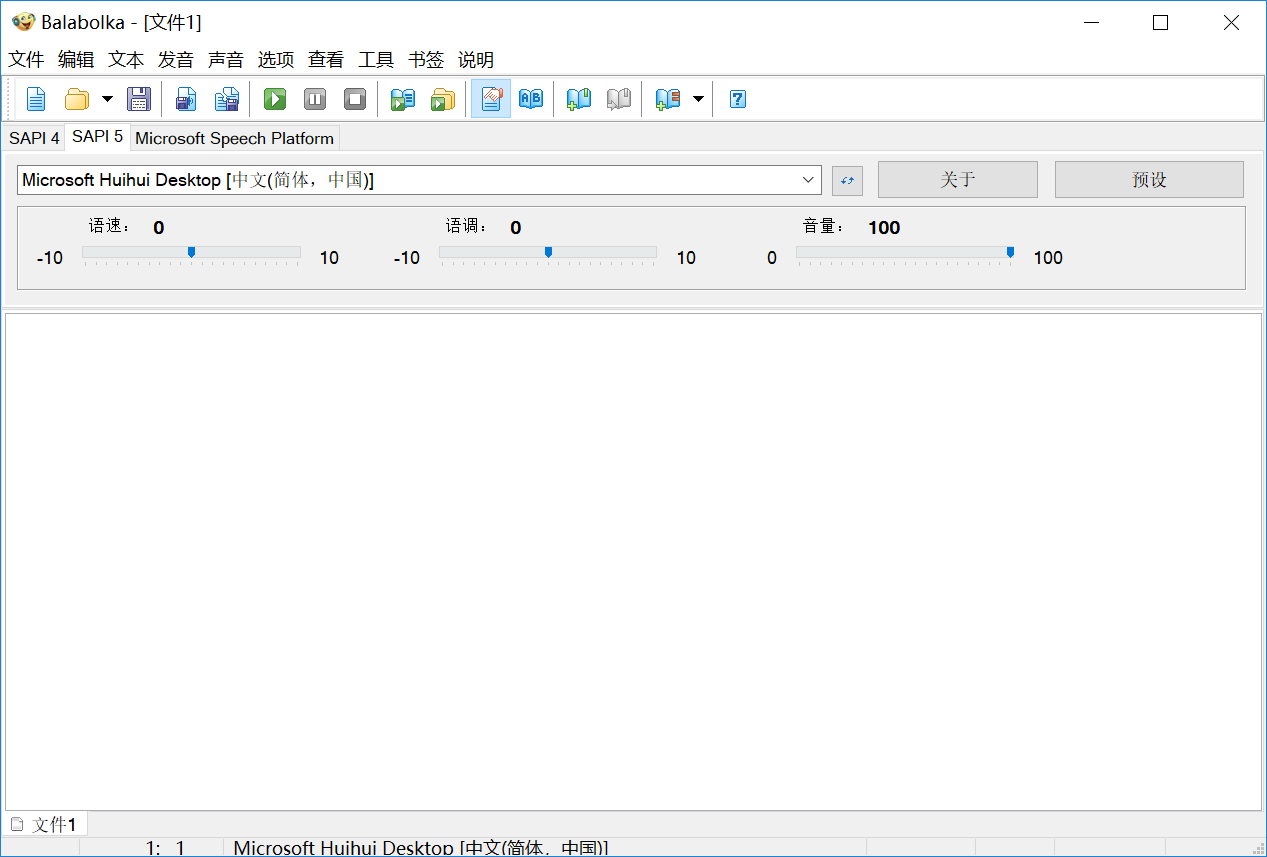Create a new document with toolbar icon
The width and height of the screenshot is (1267, 857).
click(x=36, y=99)
